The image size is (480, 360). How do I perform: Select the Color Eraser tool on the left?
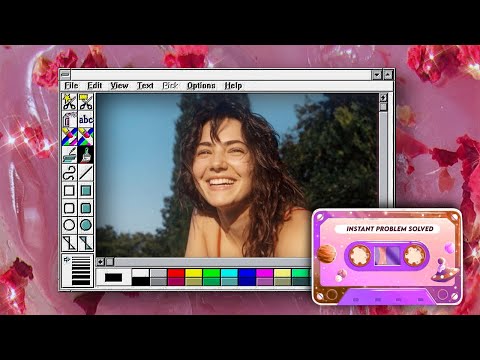(x=69, y=137)
